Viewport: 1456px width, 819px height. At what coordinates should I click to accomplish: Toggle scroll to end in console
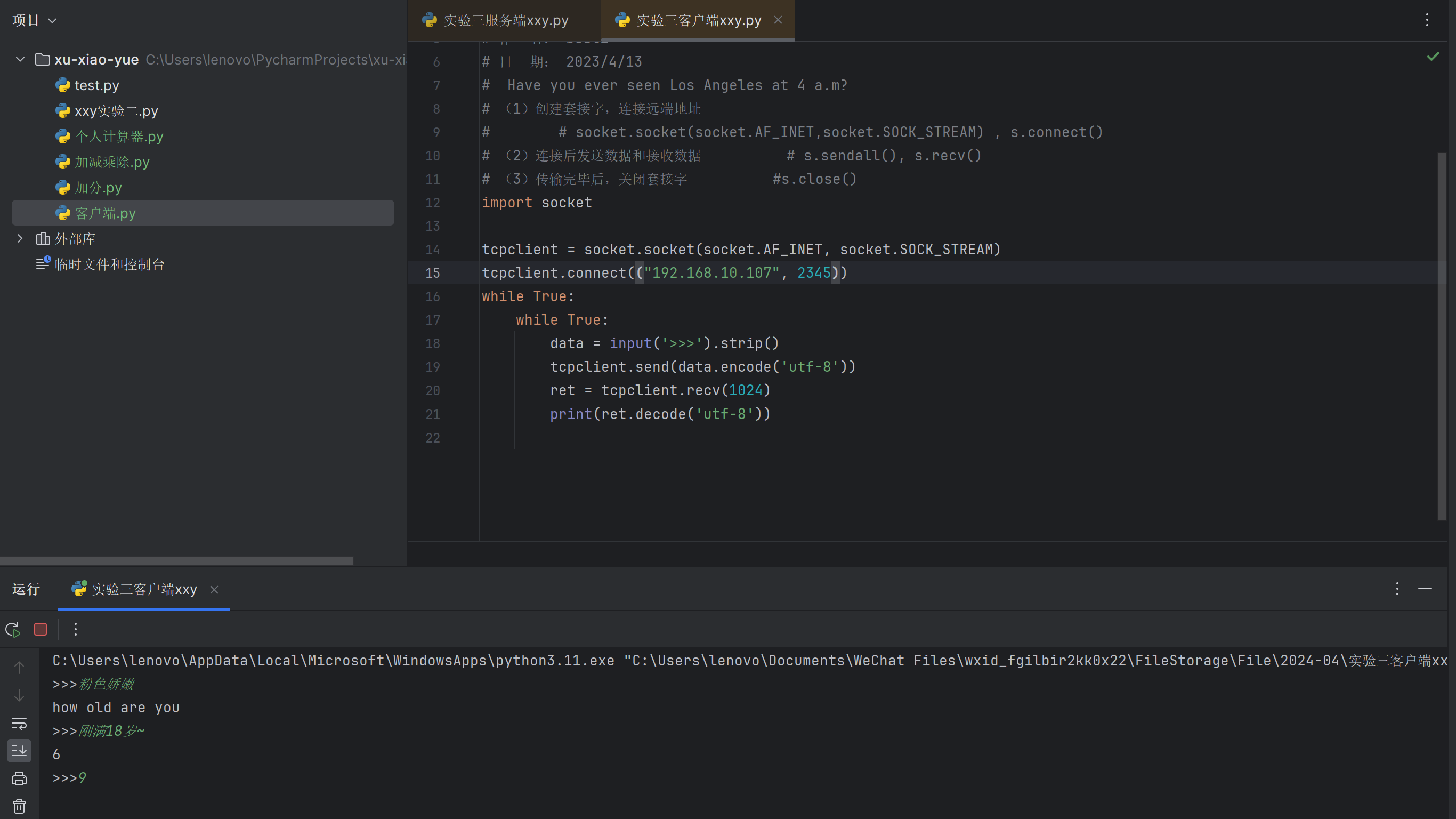click(x=19, y=751)
